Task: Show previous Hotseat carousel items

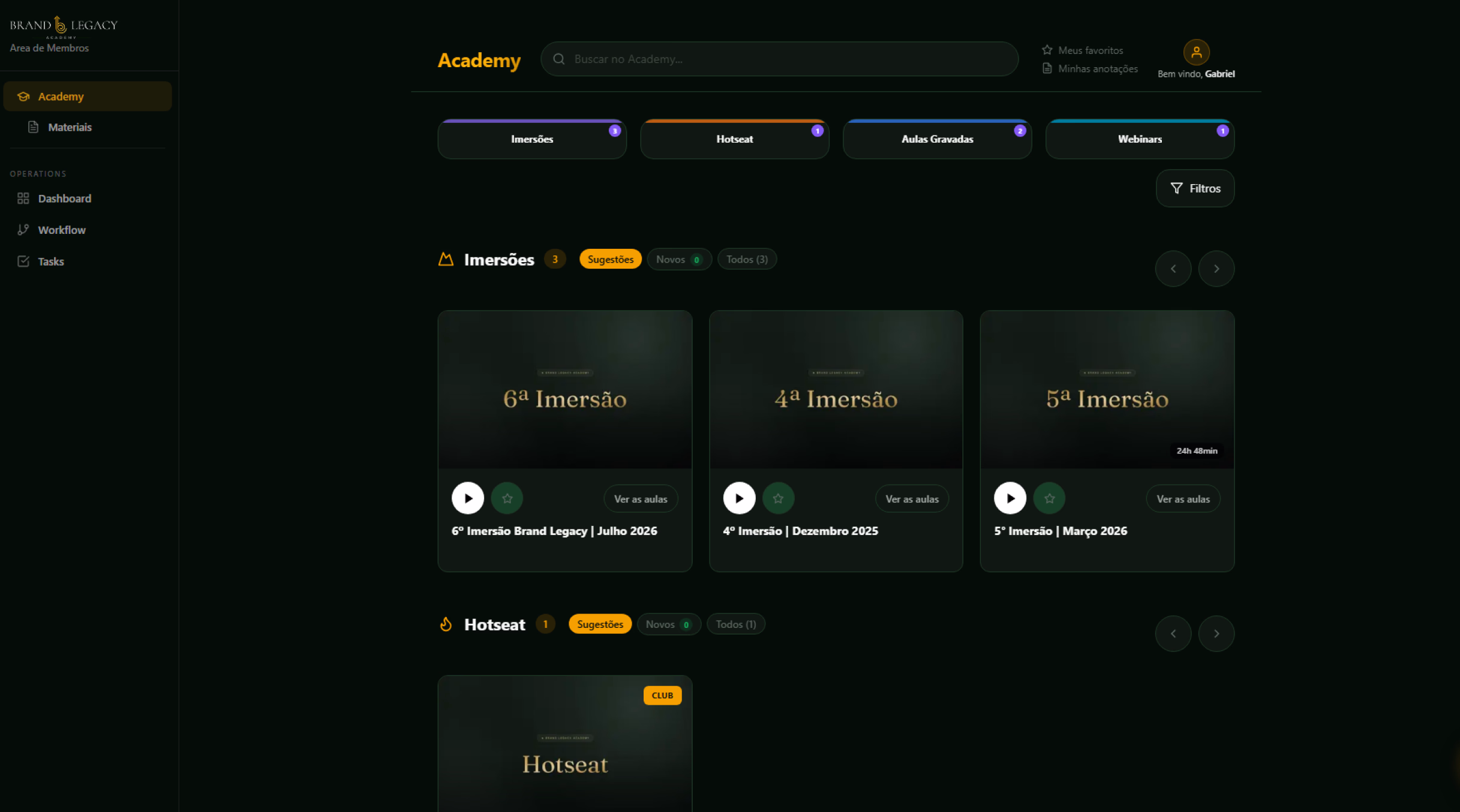Action: [x=1173, y=634]
